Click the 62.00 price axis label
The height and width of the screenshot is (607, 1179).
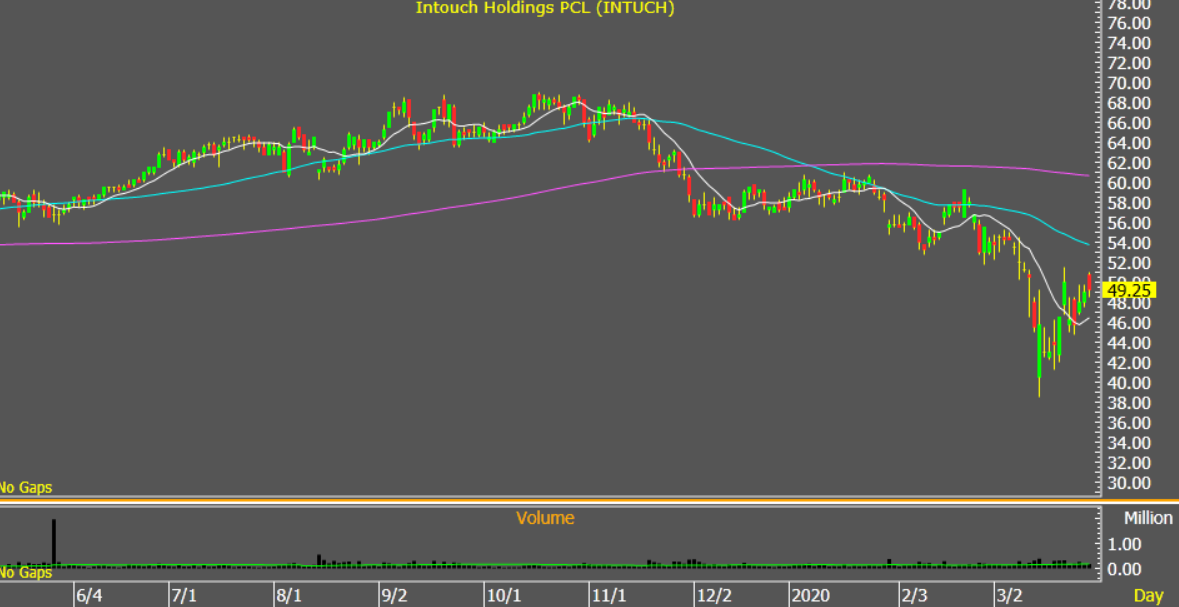coord(1130,163)
